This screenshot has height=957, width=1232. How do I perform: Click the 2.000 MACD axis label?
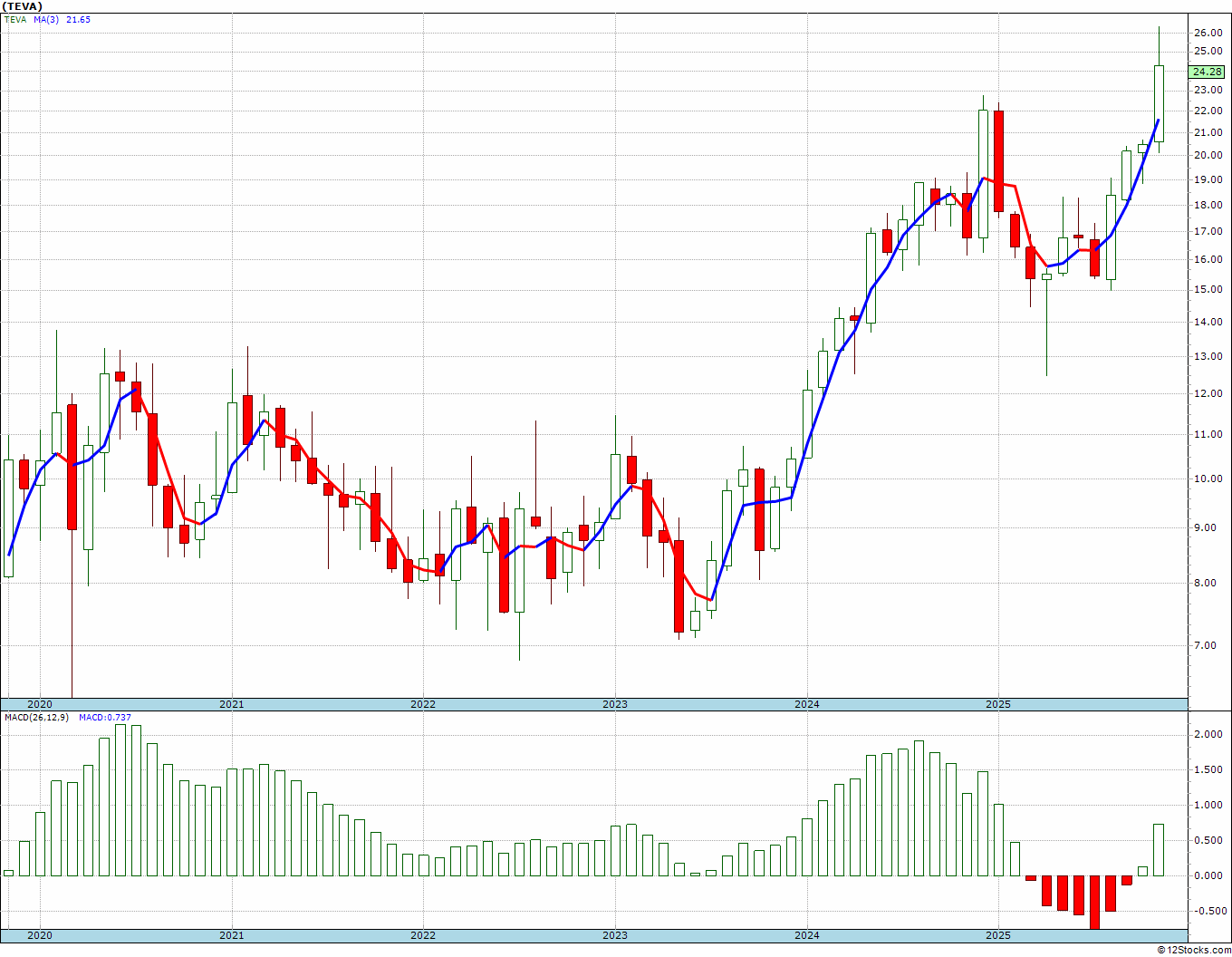coord(1208,734)
